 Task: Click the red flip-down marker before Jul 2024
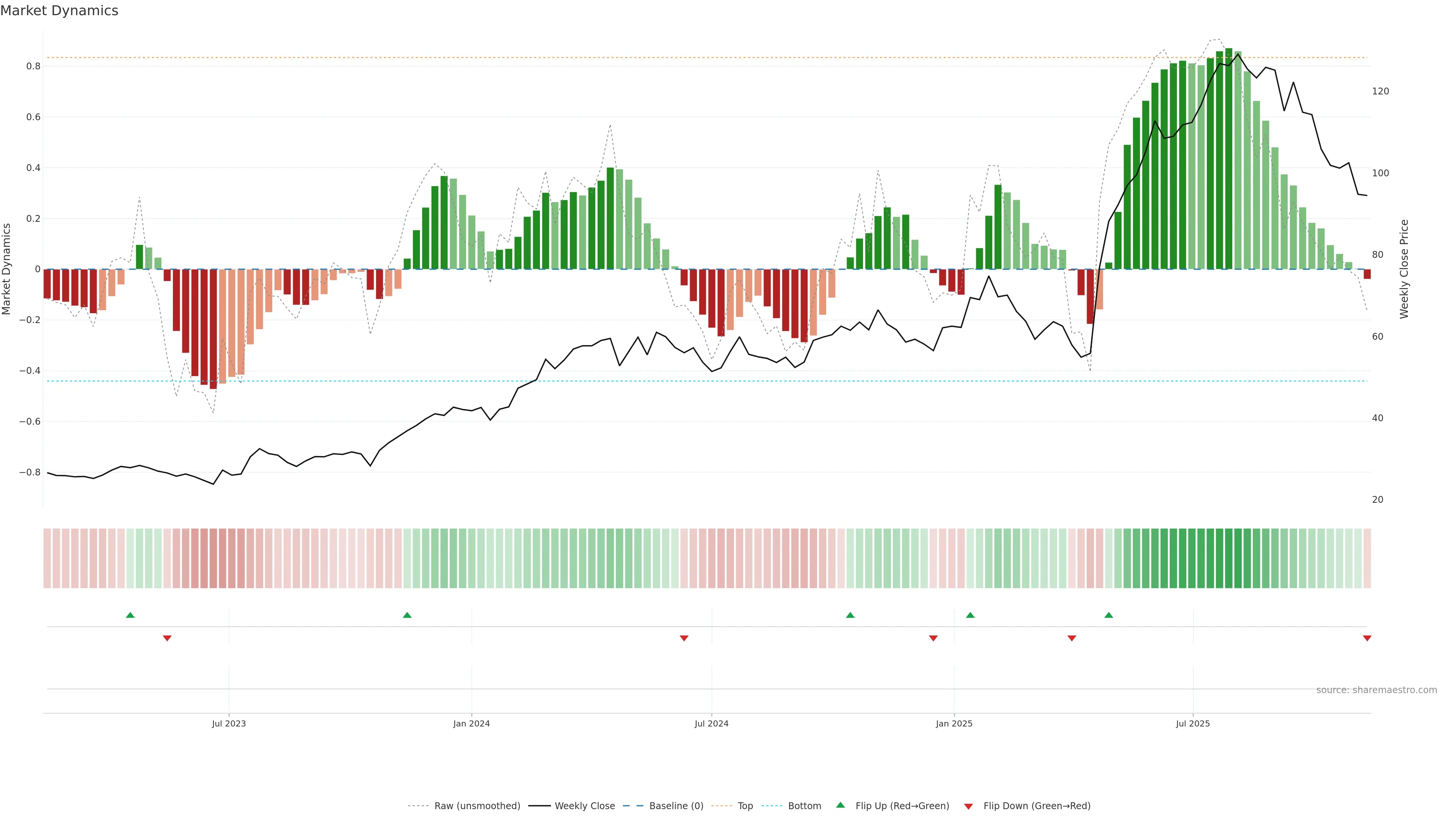pos(684,638)
